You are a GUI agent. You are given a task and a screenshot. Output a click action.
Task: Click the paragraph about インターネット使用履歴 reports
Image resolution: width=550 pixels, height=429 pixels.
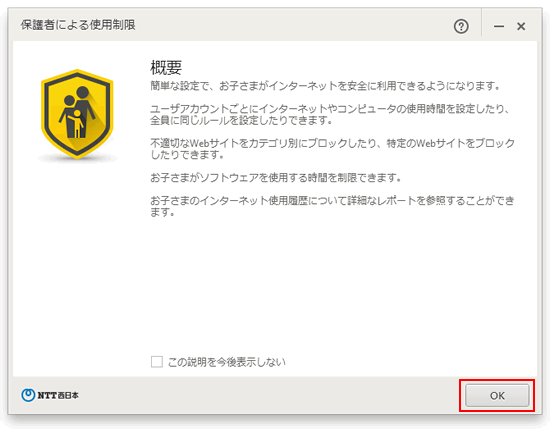click(332, 206)
